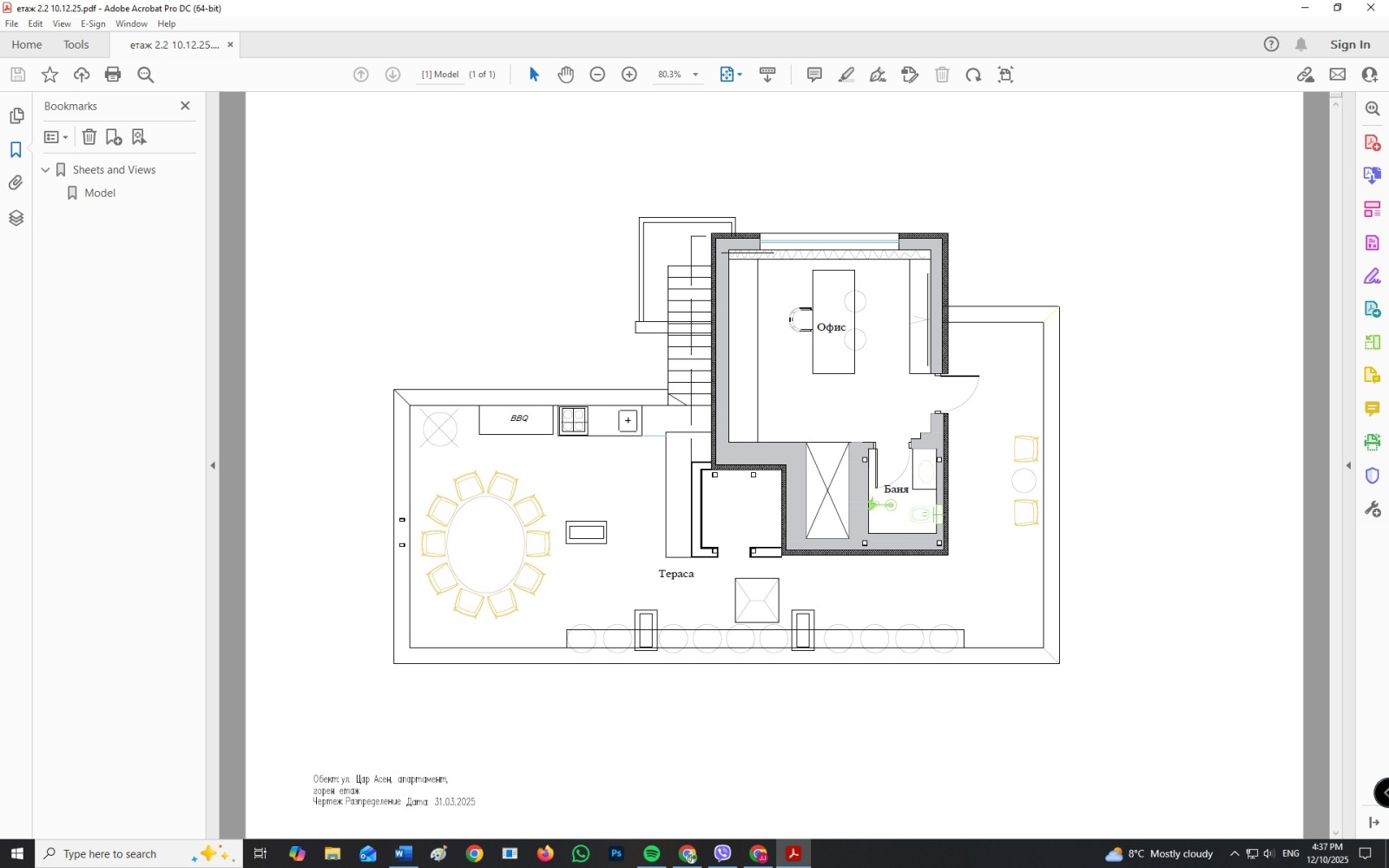Rotate the page view
The image size is (1389, 868).
(973, 75)
